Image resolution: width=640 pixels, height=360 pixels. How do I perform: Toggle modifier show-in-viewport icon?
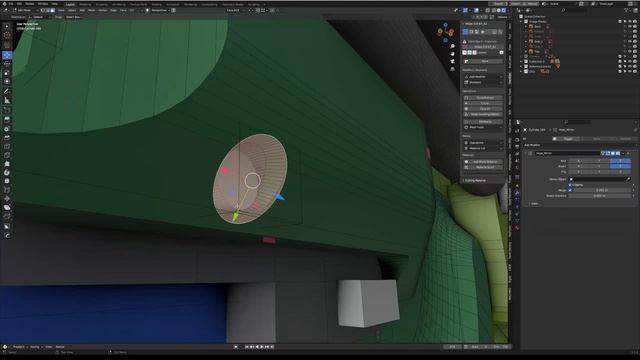[x=613, y=153]
